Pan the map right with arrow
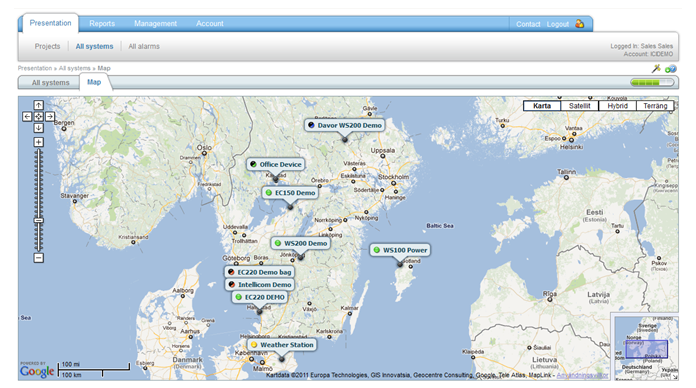This screenshot has width=696, height=388. pyautogui.click(x=50, y=116)
